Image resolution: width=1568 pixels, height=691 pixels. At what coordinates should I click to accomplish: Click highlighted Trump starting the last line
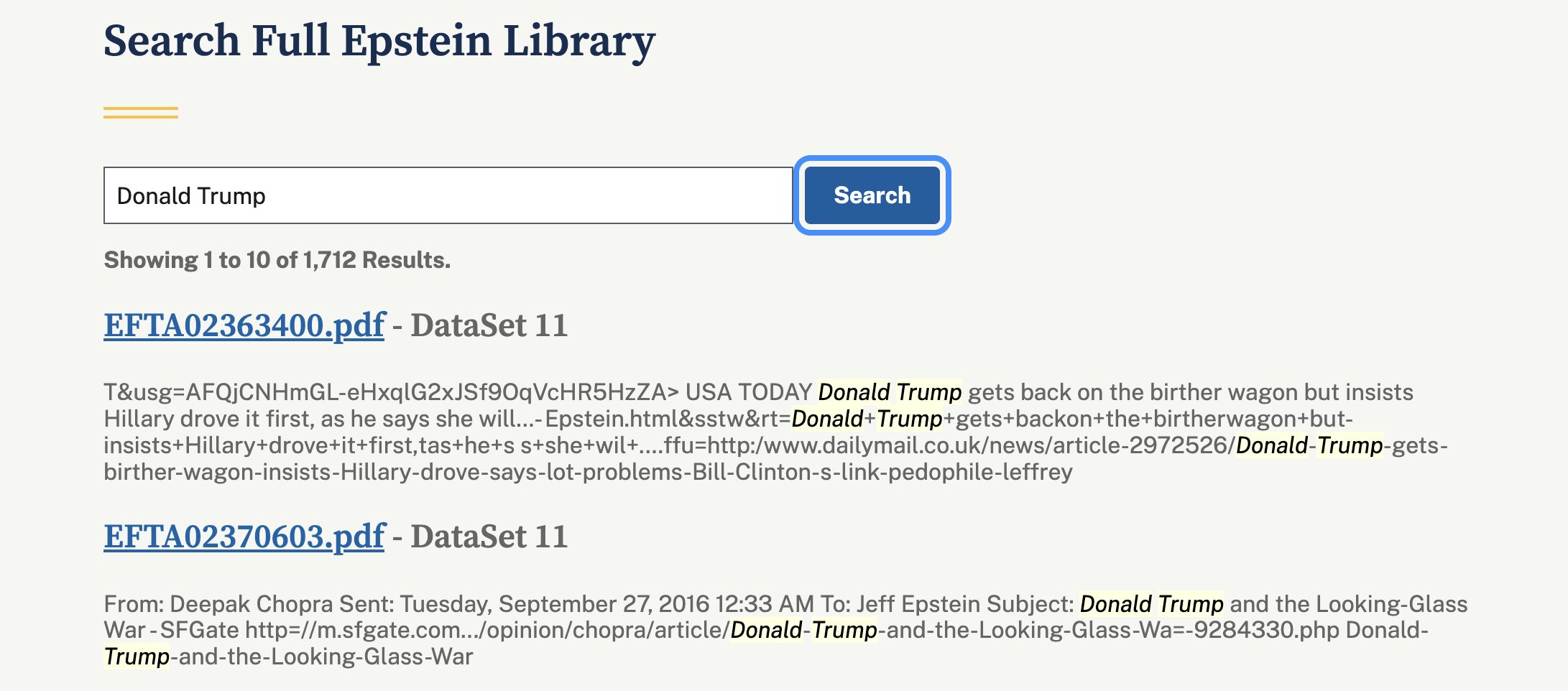[137, 657]
